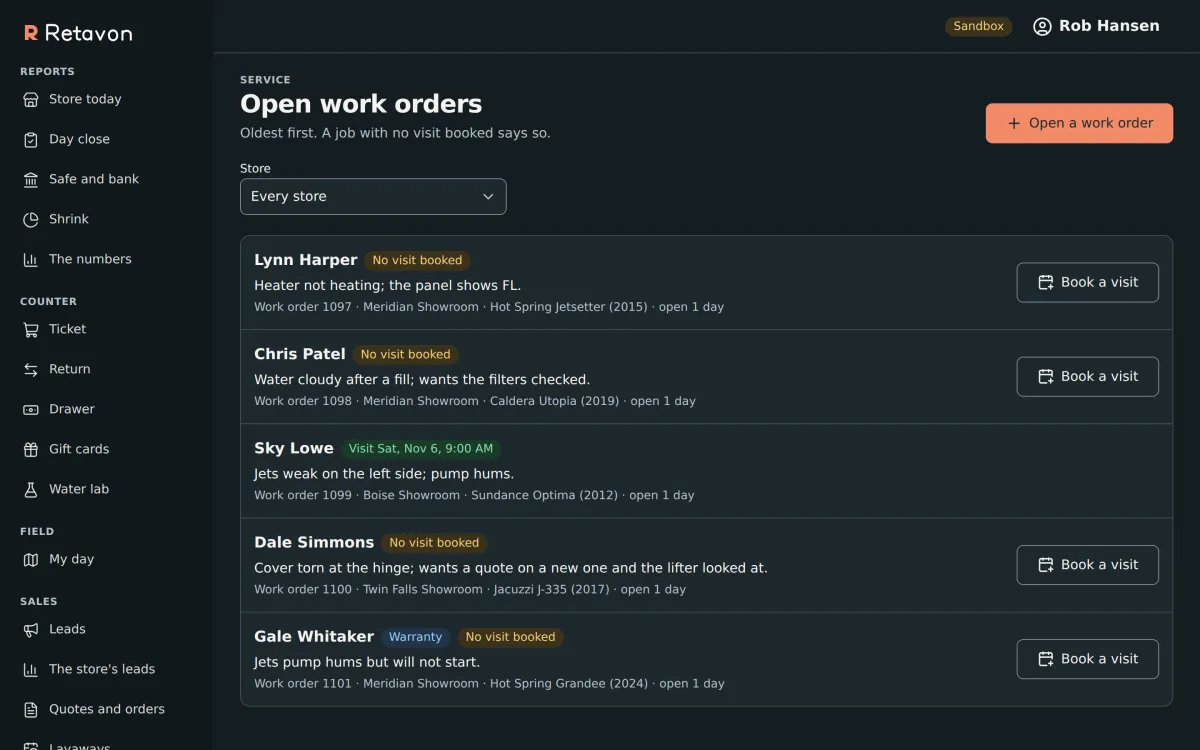The height and width of the screenshot is (750, 1200).
Task: Click the user avatar icon beside Rob Hansen
Action: click(1042, 26)
